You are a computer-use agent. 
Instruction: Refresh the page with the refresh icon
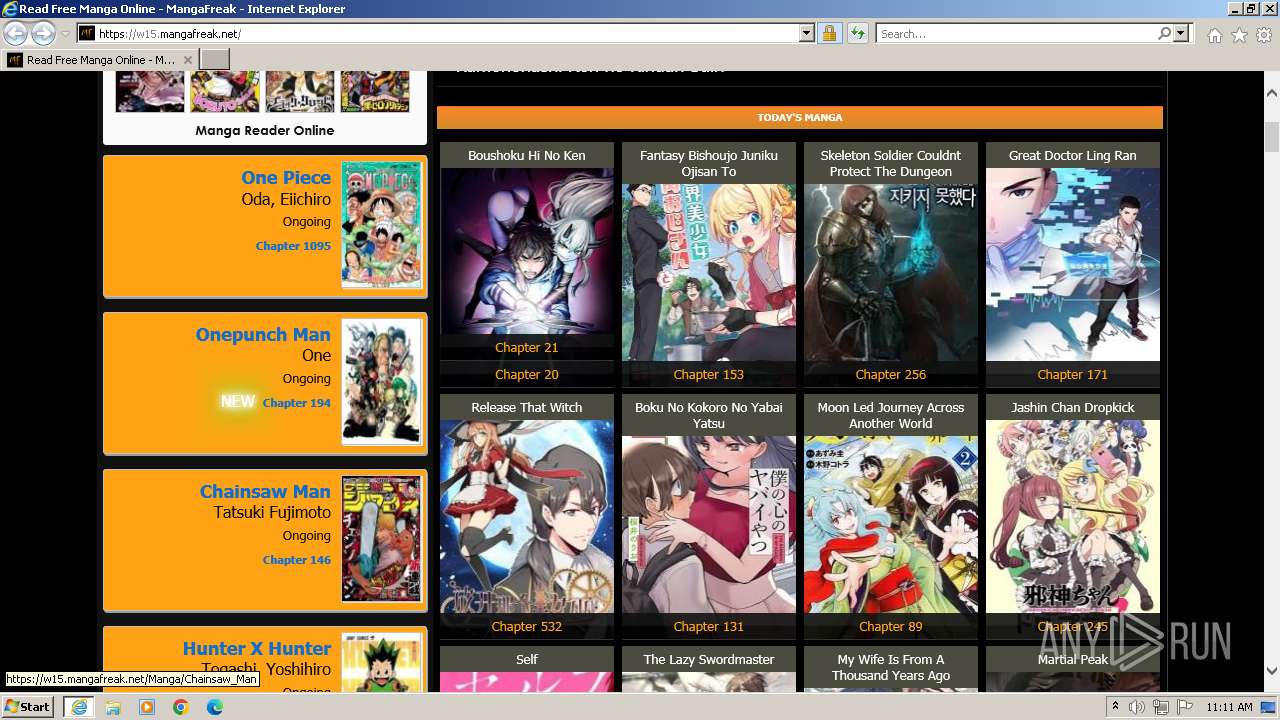(857, 34)
